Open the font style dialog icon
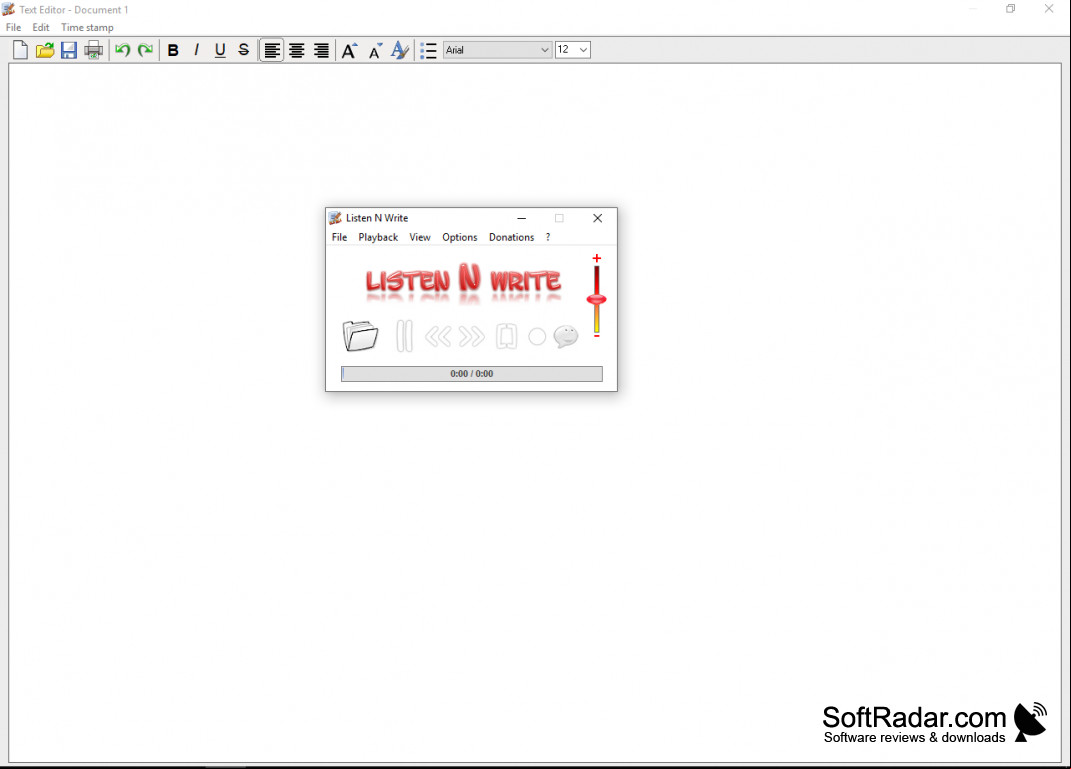 400,50
